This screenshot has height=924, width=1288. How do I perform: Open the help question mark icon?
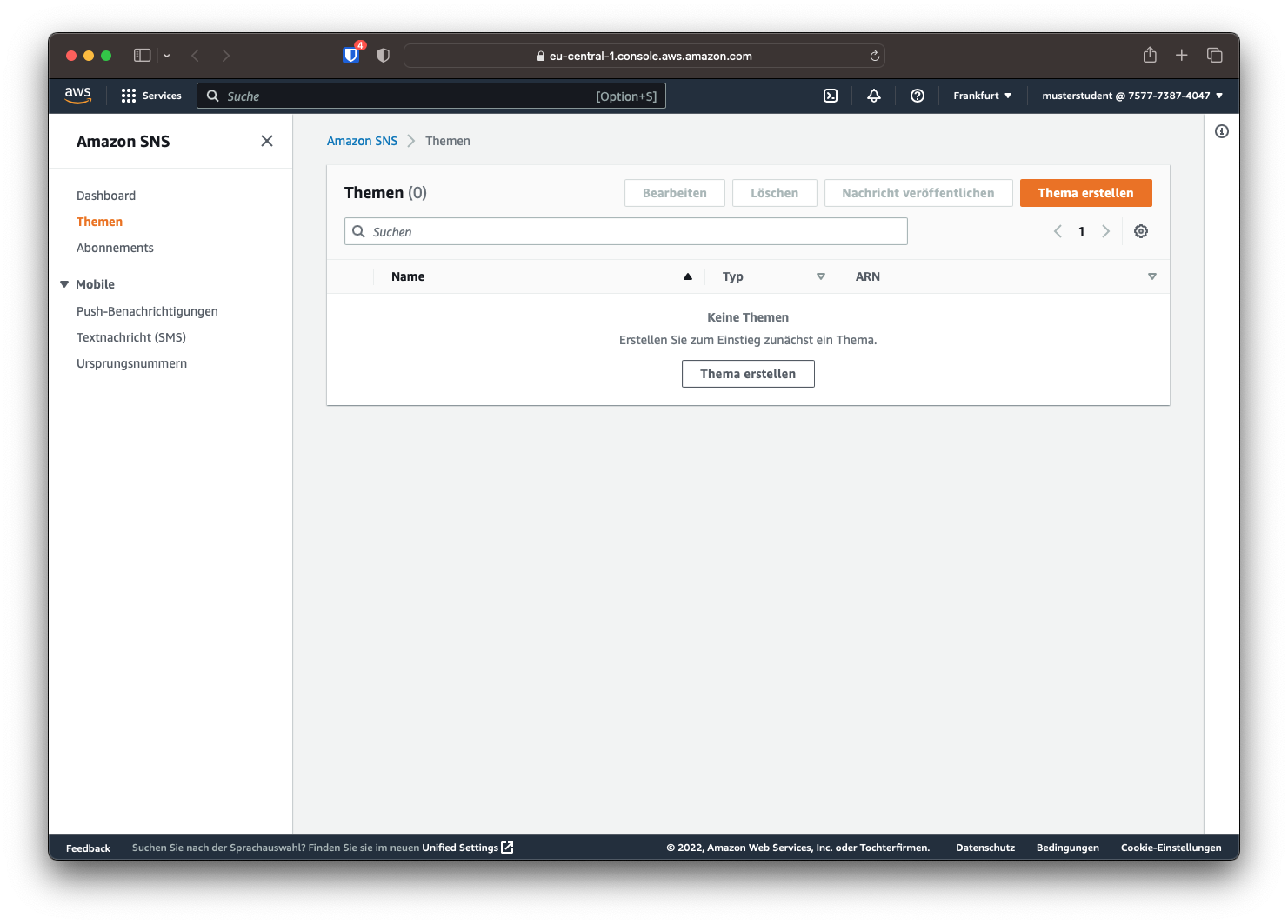coord(918,96)
